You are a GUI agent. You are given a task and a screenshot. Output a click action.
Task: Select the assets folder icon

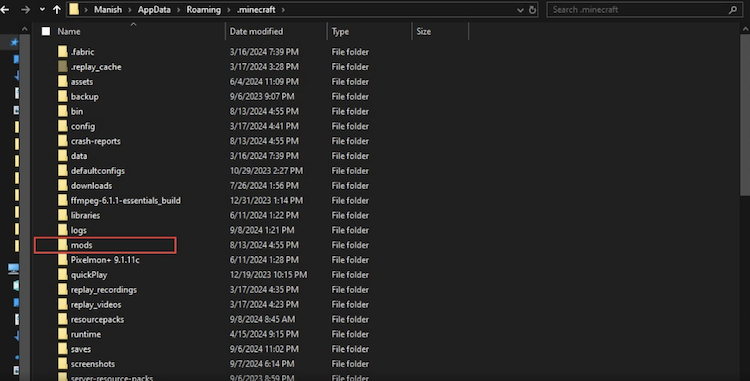click(x=63, y=81)
